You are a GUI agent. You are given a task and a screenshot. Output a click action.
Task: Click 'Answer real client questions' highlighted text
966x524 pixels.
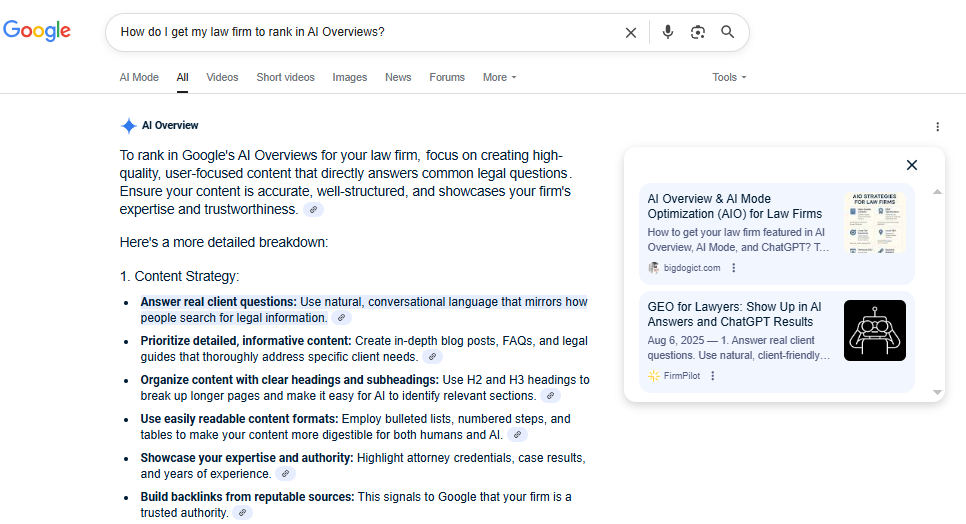219,302
